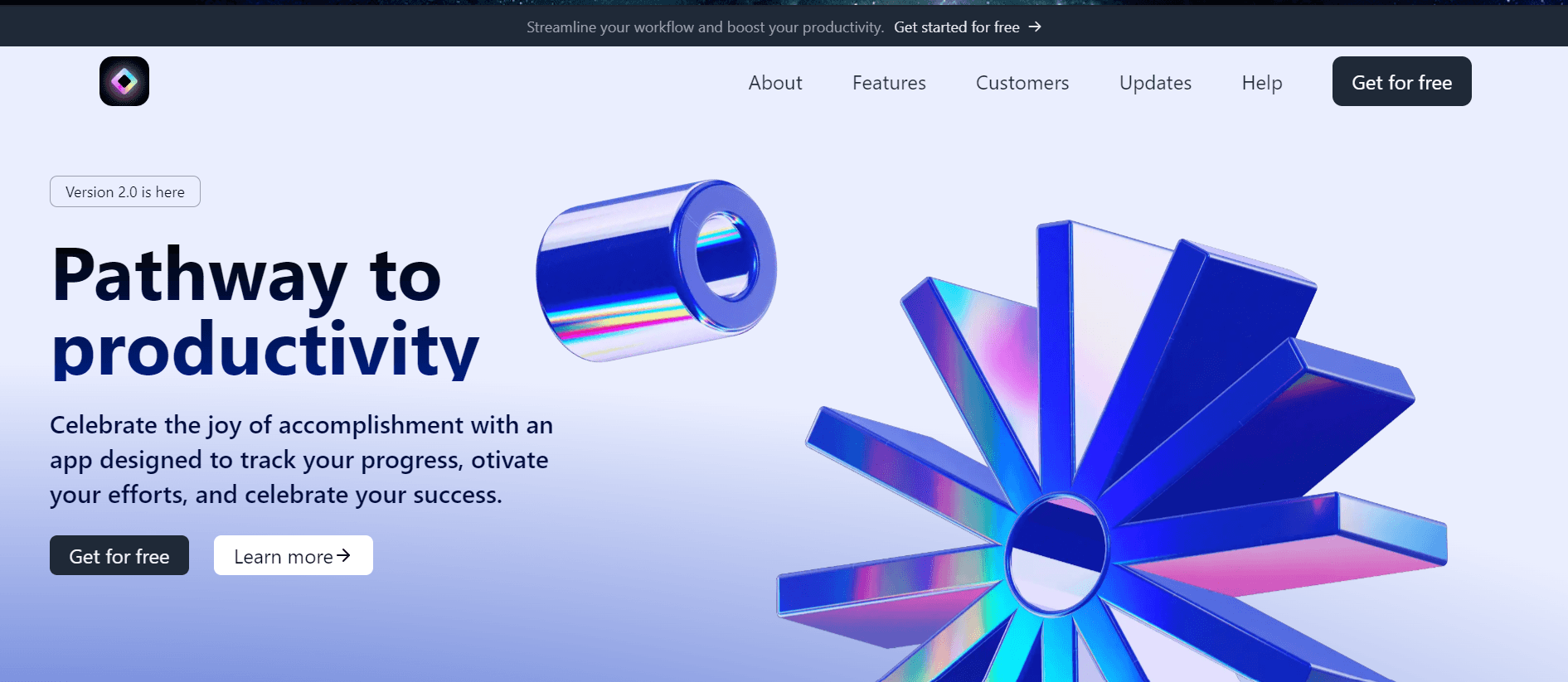Select Updates in the navigation bar
This screenshot has height=682, width=1568.
coord(1155,83)
